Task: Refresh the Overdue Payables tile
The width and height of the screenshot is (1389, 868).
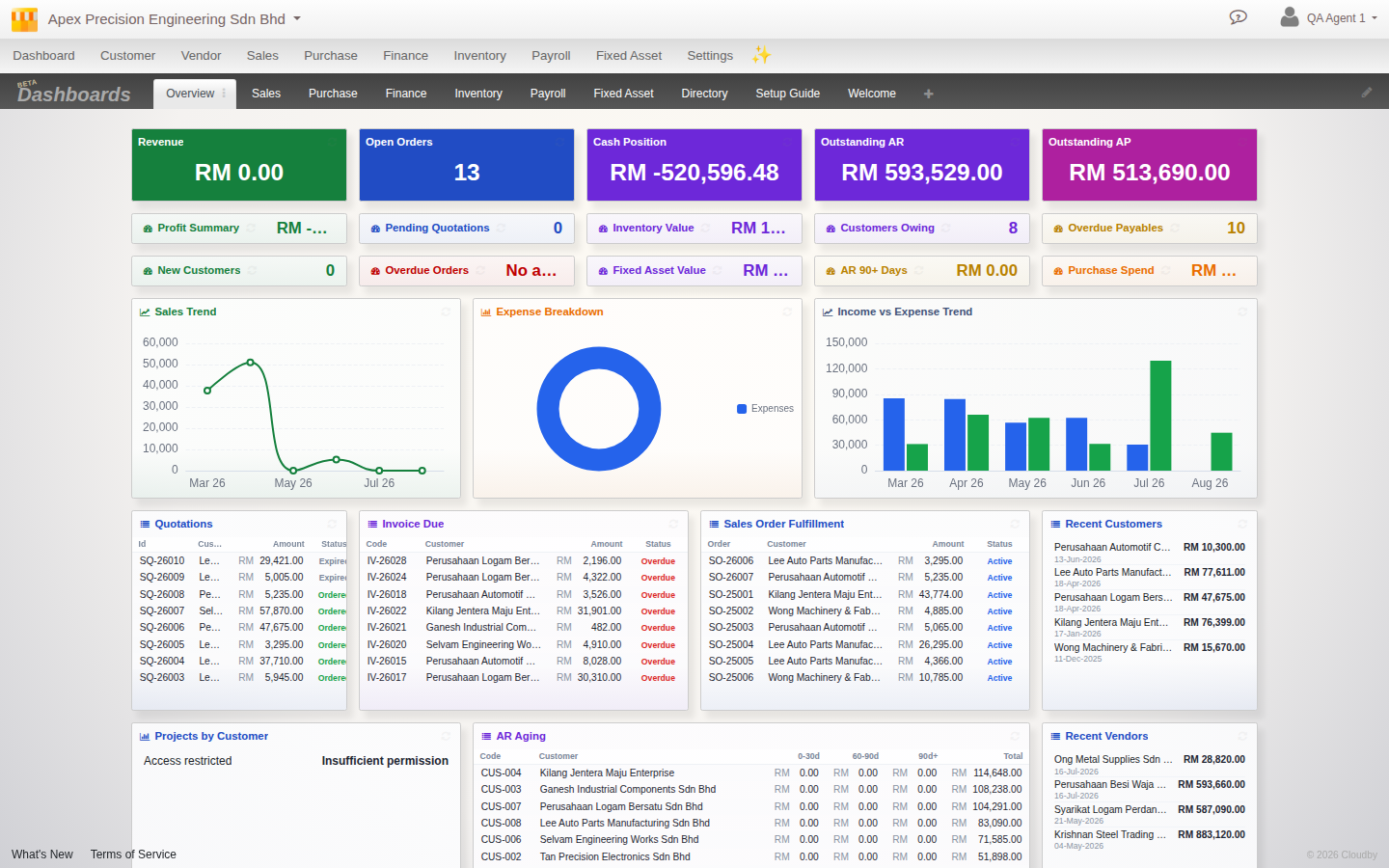Action: coord(1175,229)
